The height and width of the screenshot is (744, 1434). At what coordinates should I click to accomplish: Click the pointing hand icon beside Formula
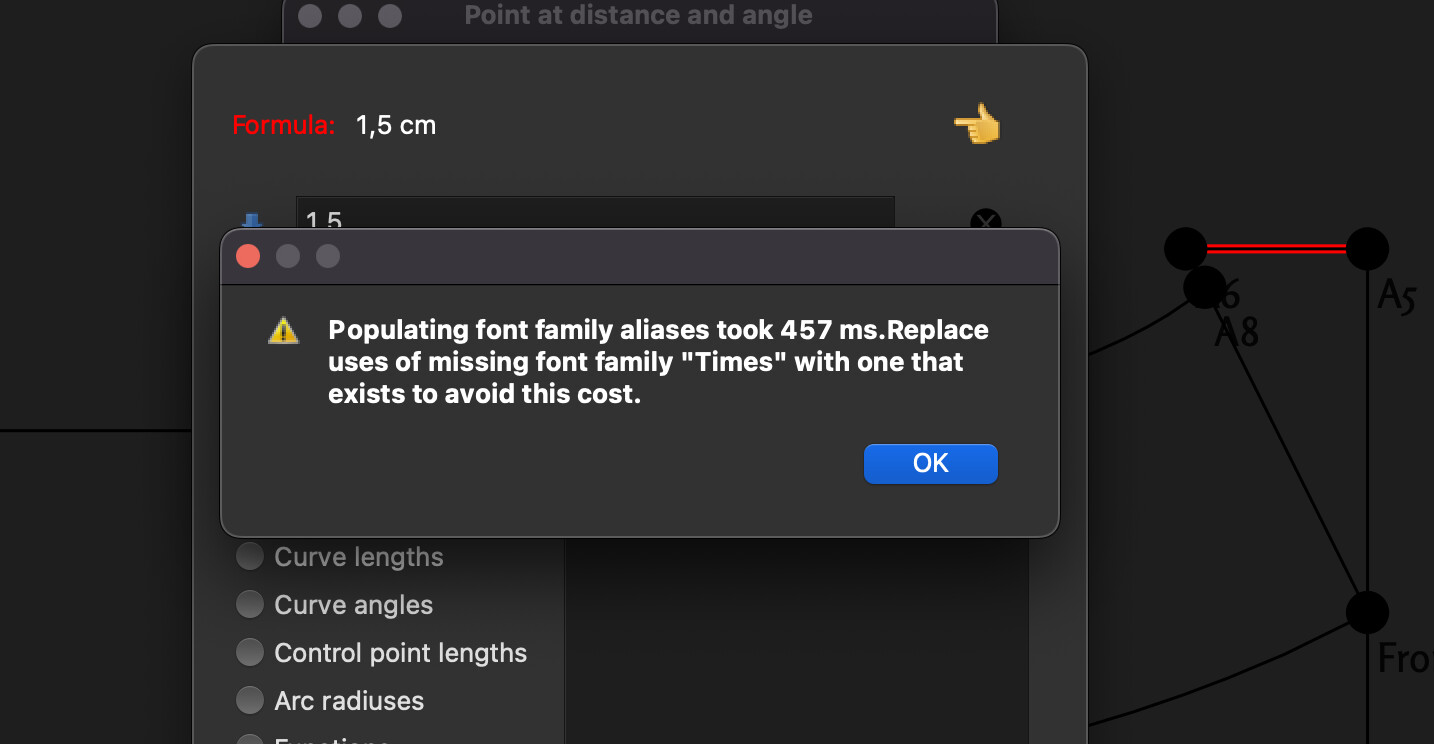click(x=977, y=125)
